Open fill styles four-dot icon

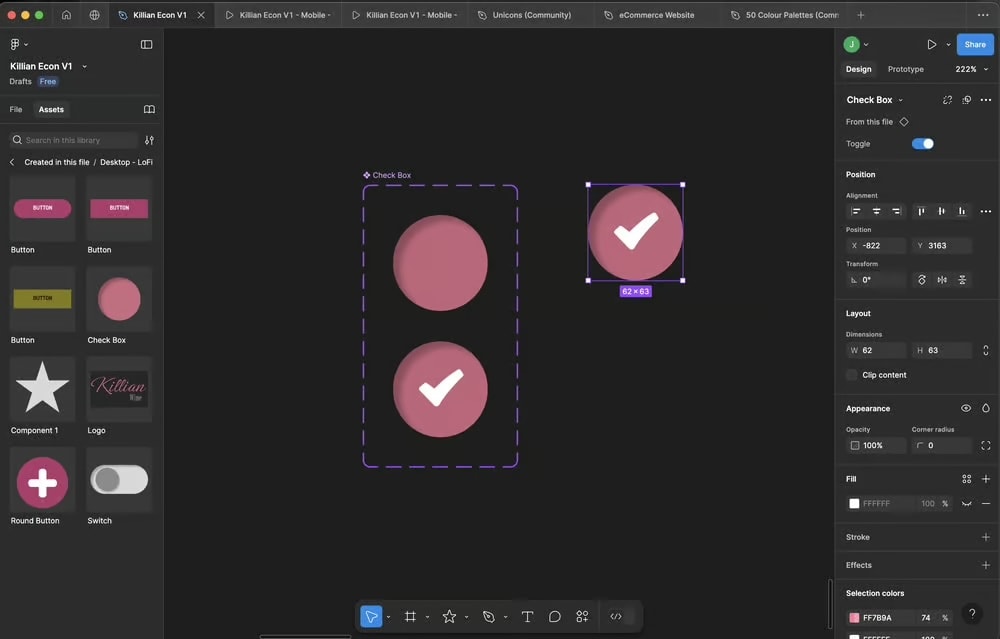coord(967,479)
